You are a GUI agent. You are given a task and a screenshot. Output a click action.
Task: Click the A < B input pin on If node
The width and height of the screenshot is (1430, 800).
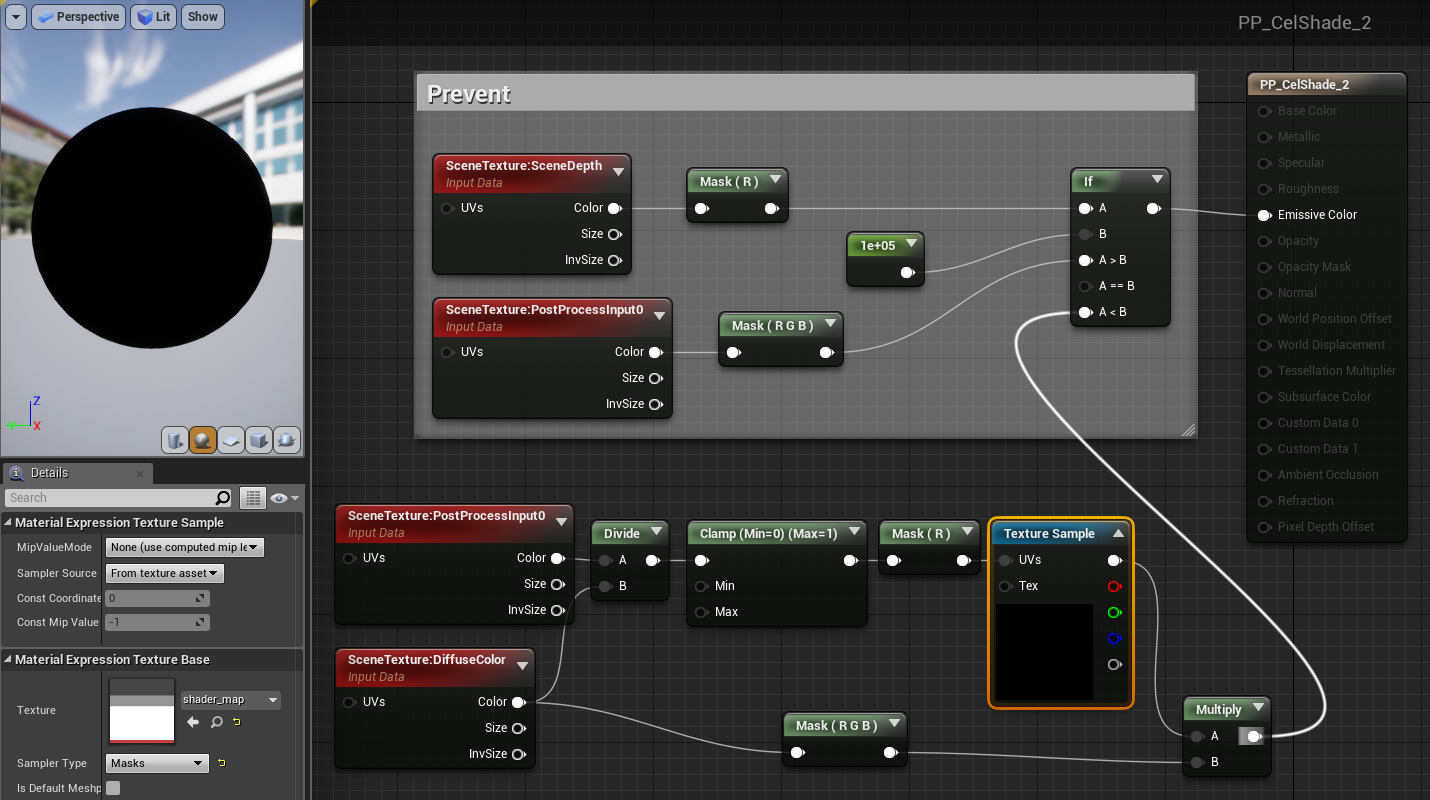click(x=1085, y=312)
